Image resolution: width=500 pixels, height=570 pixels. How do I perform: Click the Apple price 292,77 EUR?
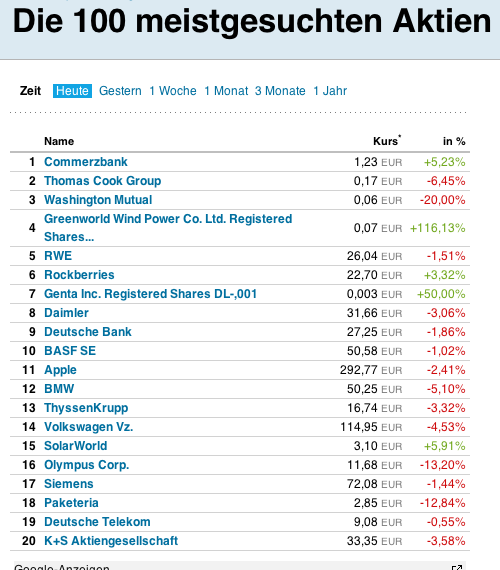371,370
